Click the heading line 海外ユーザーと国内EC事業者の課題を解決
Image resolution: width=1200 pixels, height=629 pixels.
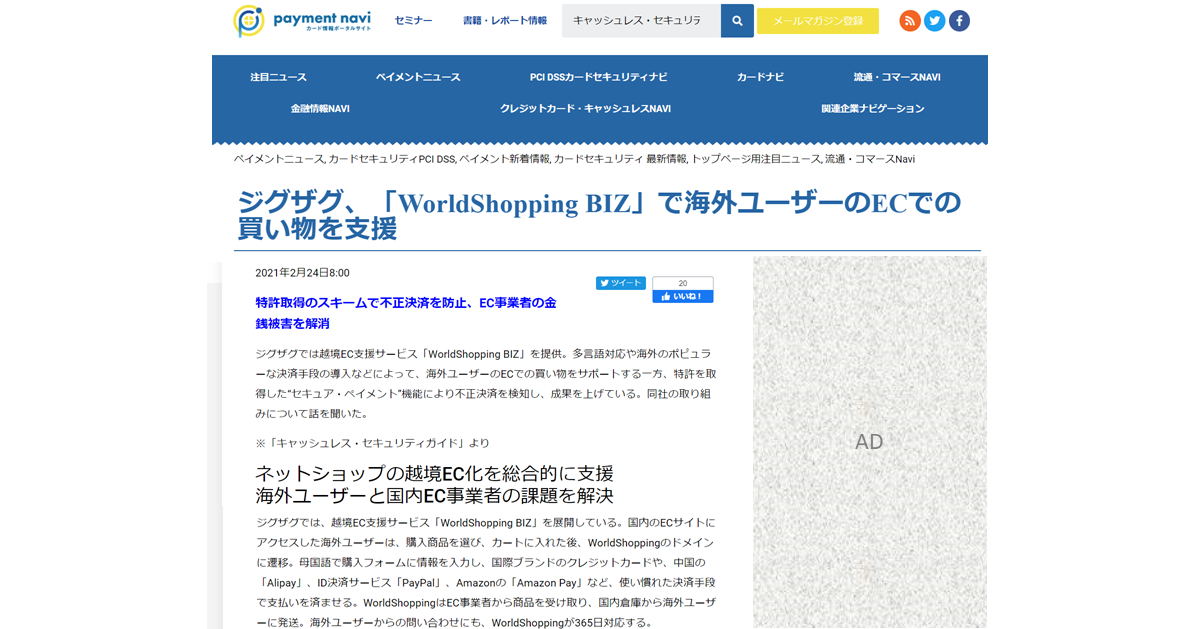(434, 495)
